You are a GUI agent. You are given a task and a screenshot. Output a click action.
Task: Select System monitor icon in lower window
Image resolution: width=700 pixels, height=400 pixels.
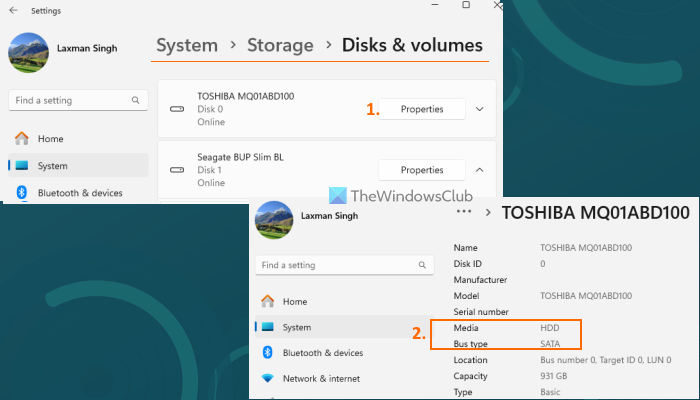(268, 327)
